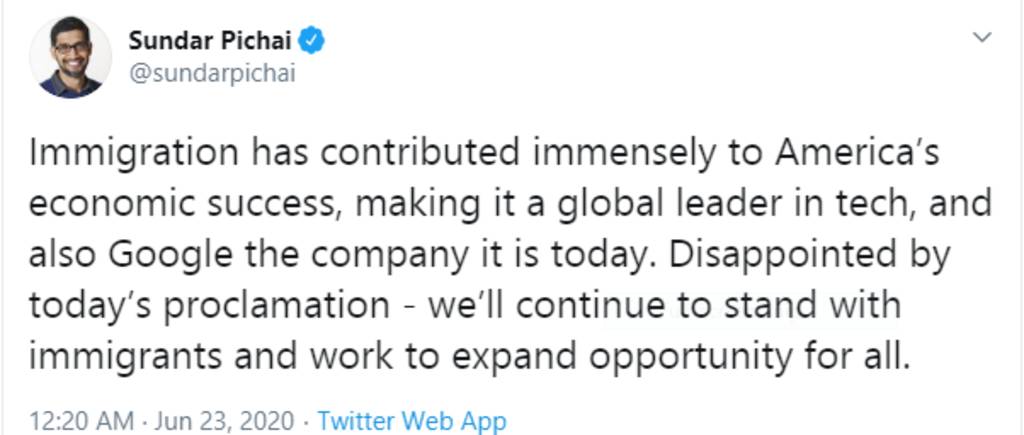The image size is (1024, 435).
Task: Click the blue verified checkmark badge
Action: tap(312, 41)
